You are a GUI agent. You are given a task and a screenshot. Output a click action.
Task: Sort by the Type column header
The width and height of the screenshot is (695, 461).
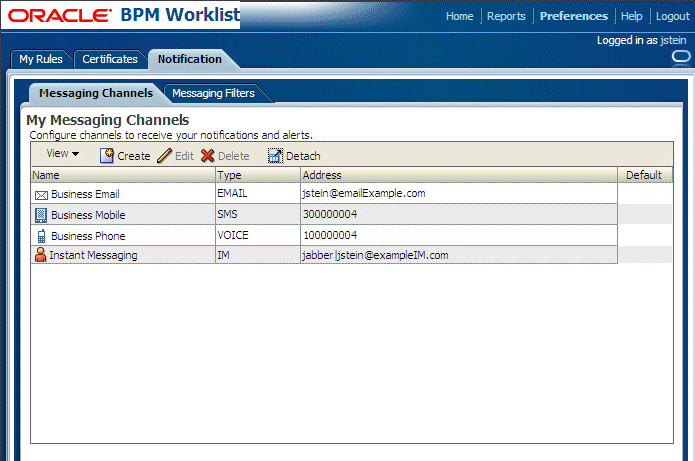click(258, 175)
